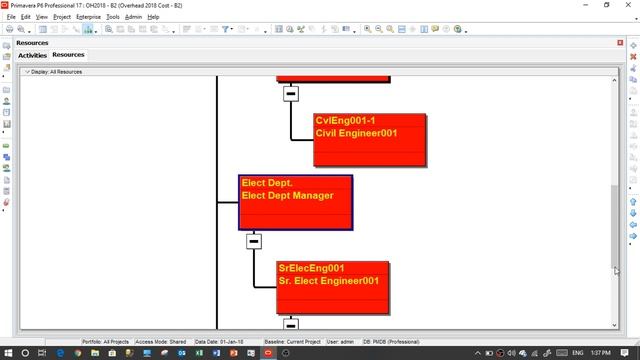The image size is (640, 360).
Task: Open the Enterprise menu
Action: [x=88, y=17]
